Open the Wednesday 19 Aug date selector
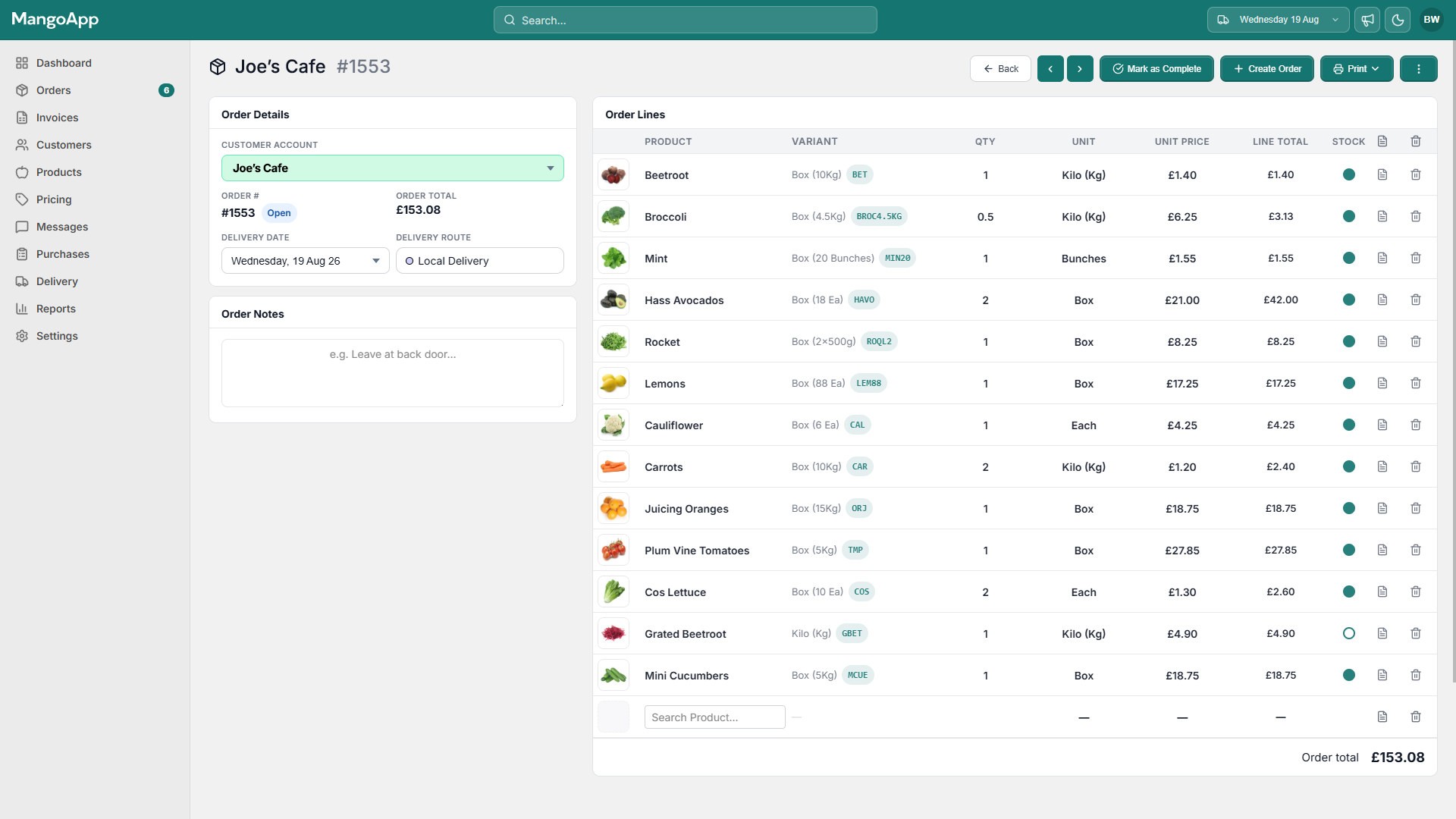Image resolution: width=1456 pixels, height=819 pixels. (1277, 20)
